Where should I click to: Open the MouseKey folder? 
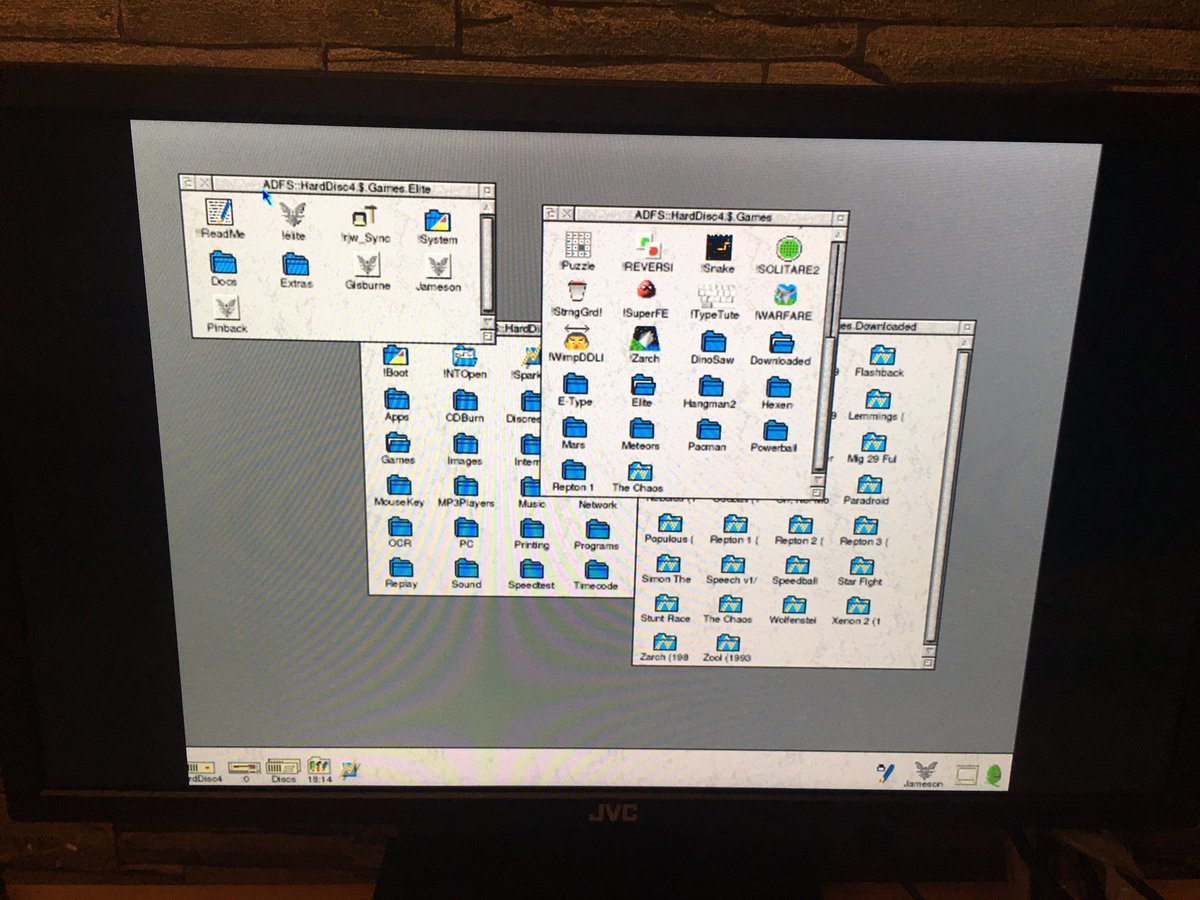tap(399, 485)
